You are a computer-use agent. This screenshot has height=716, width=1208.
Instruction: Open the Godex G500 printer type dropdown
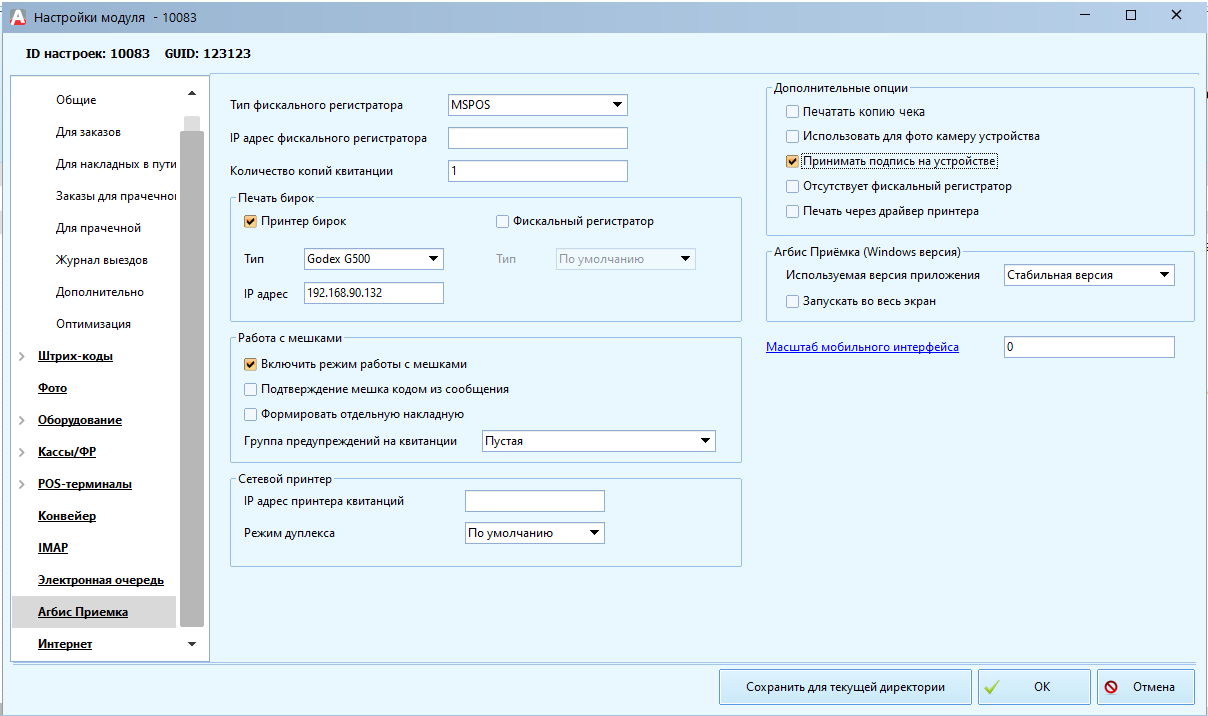373,259
